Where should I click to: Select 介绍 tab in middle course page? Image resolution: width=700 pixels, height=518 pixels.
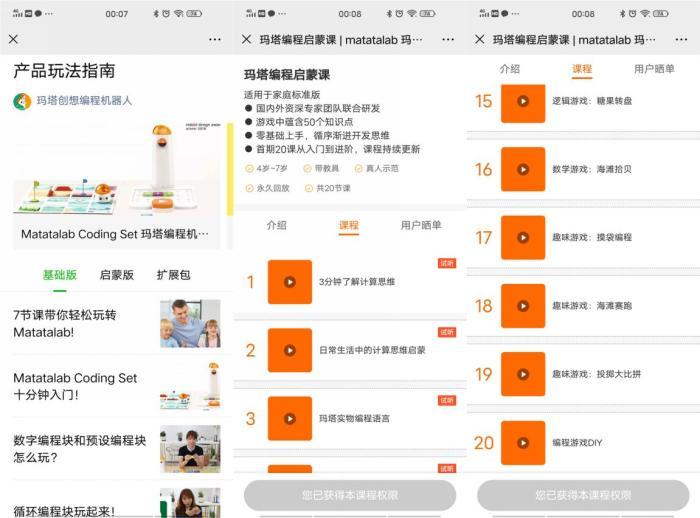tap(276, 225)
